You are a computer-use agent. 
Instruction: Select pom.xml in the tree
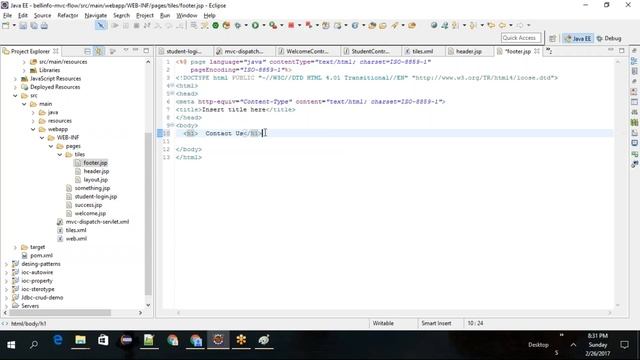point(41,256)
